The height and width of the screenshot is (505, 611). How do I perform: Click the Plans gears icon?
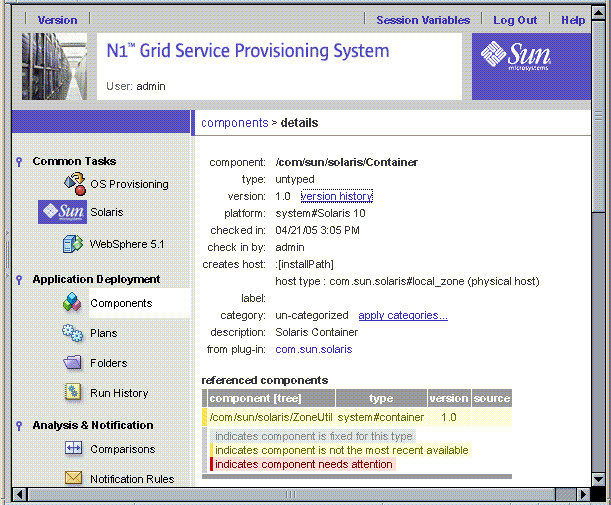pos(73,333)
